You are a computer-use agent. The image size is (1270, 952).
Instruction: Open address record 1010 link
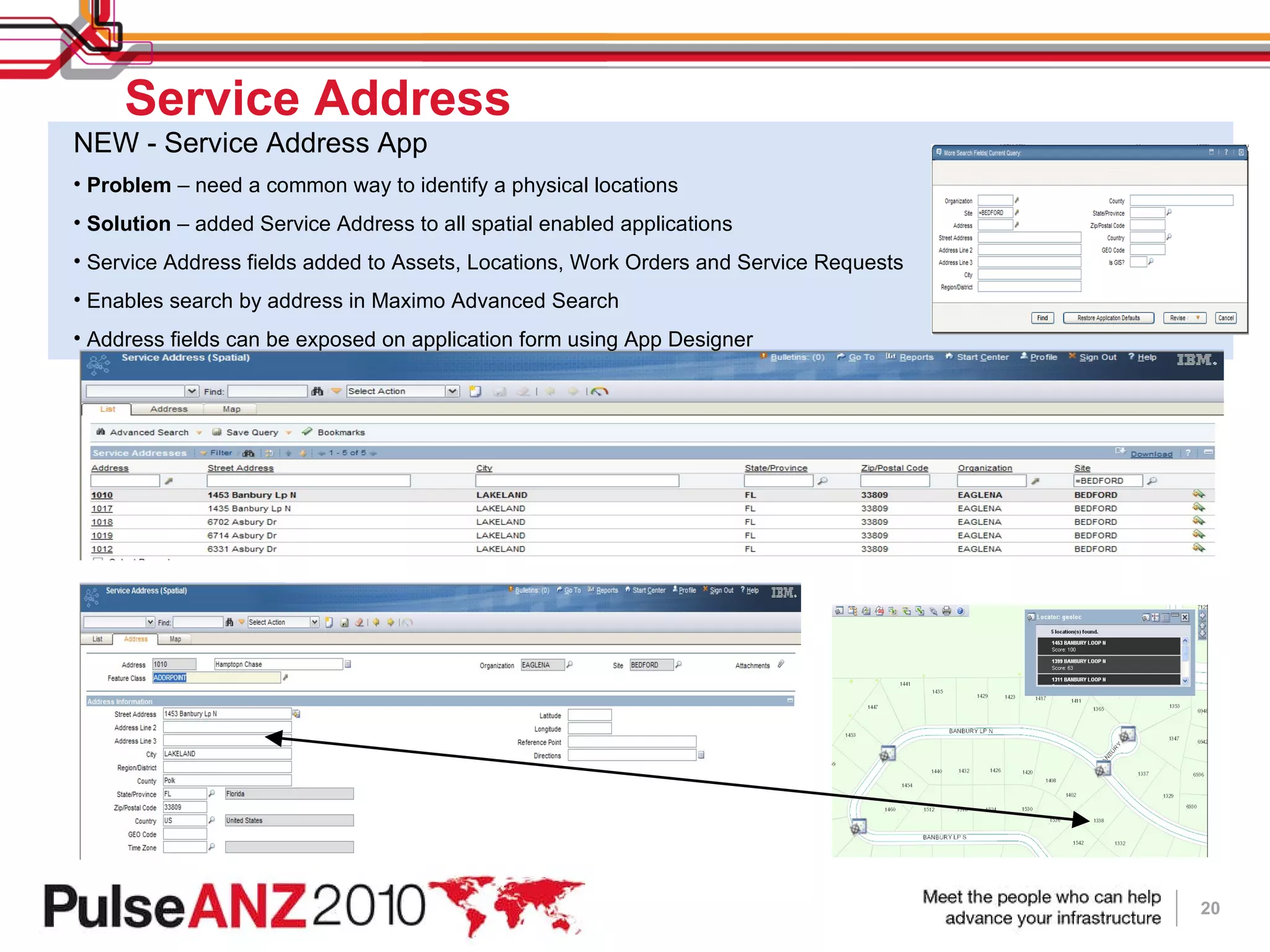(102, 495)
